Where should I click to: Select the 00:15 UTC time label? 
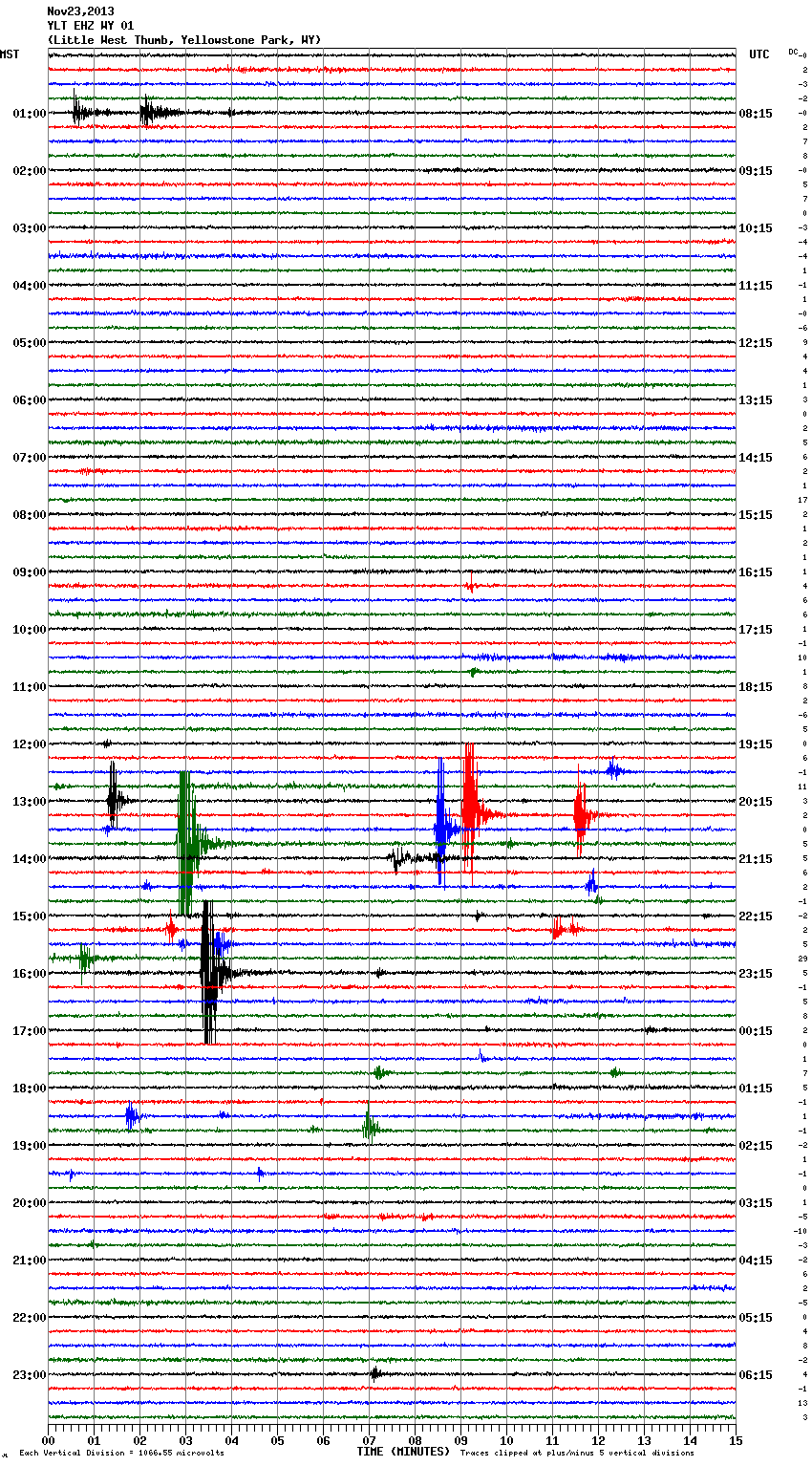(756, 1031)
